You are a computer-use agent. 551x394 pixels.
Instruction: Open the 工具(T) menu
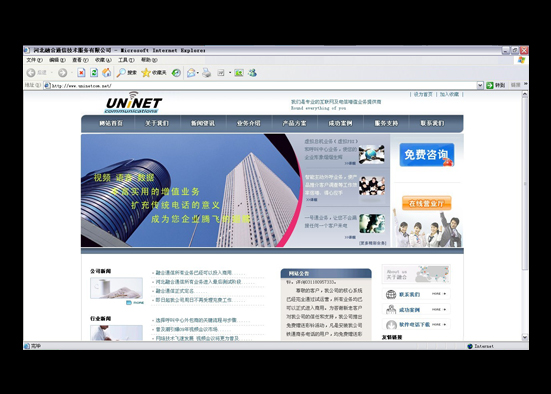click(x=126, y=60)
